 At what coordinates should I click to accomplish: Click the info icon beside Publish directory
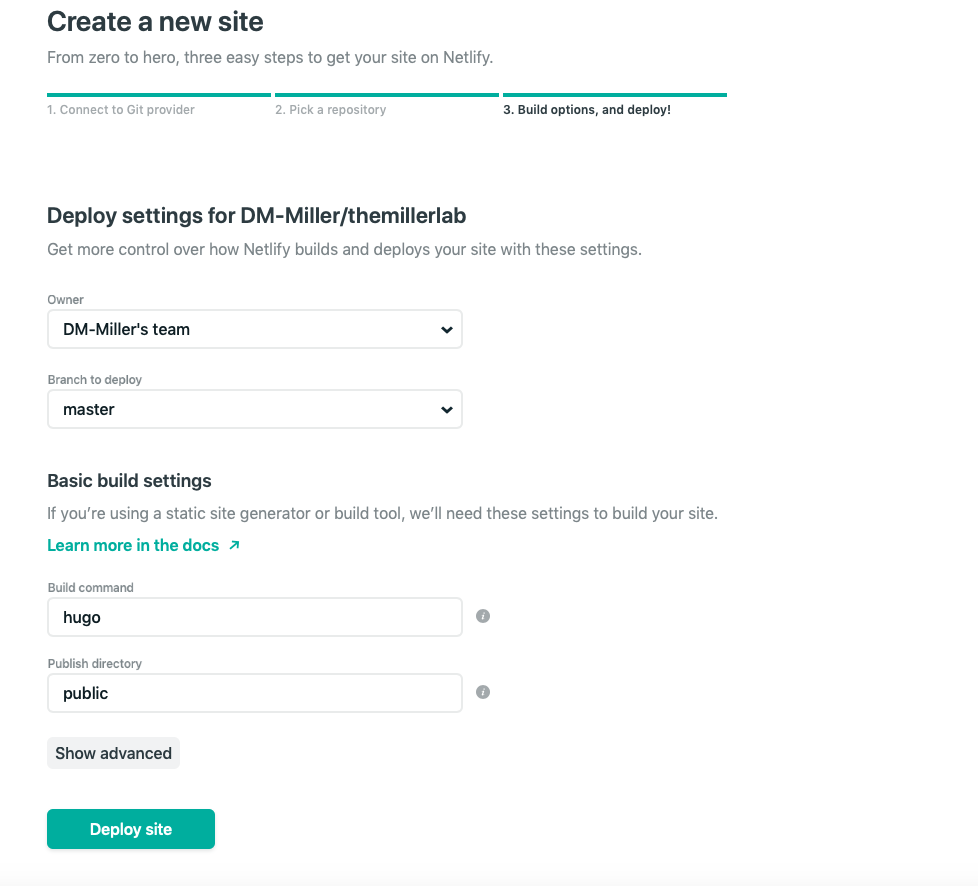pyautogui.click(x=483, y=692)
